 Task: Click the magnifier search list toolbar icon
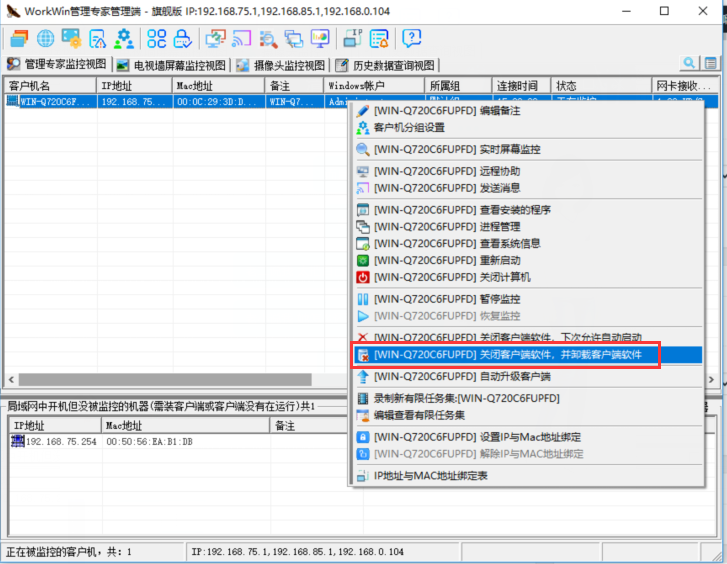268,38
